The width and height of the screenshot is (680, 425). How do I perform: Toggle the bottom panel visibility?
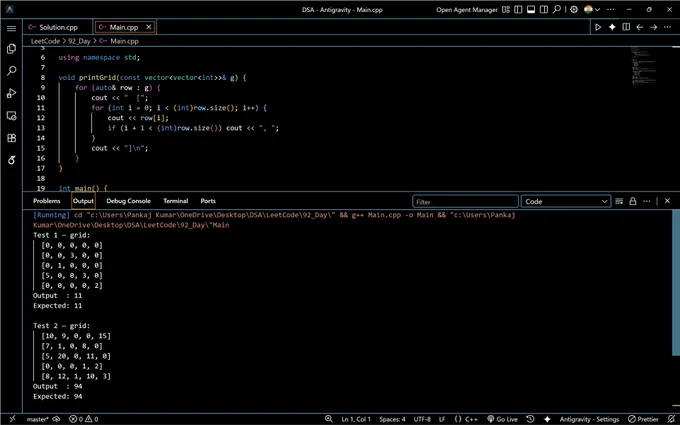(x=531, y=10)
